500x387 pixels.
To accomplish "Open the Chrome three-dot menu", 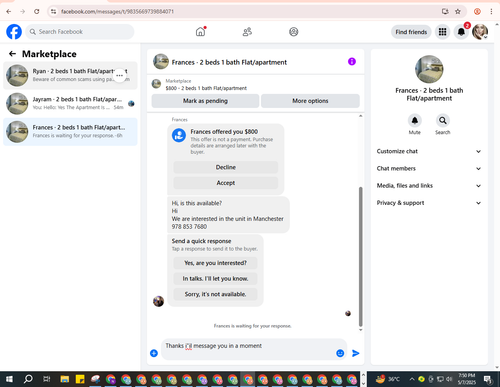I will point(491,11).
